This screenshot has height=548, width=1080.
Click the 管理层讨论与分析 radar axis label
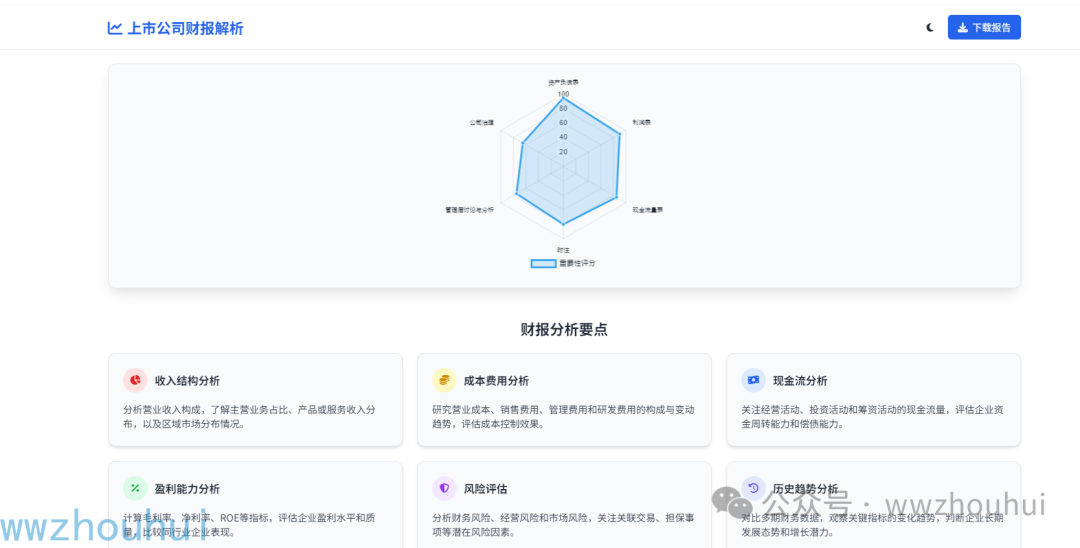tap(470, 209)
